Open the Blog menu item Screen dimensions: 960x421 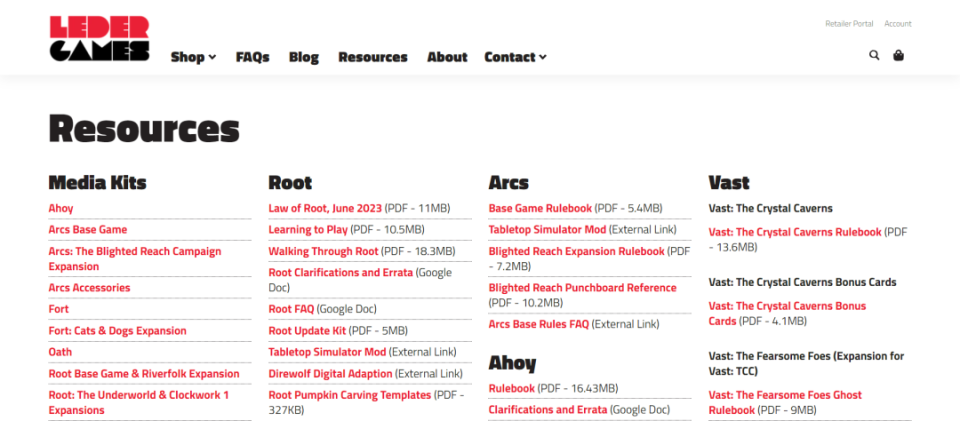coord(304,57)
